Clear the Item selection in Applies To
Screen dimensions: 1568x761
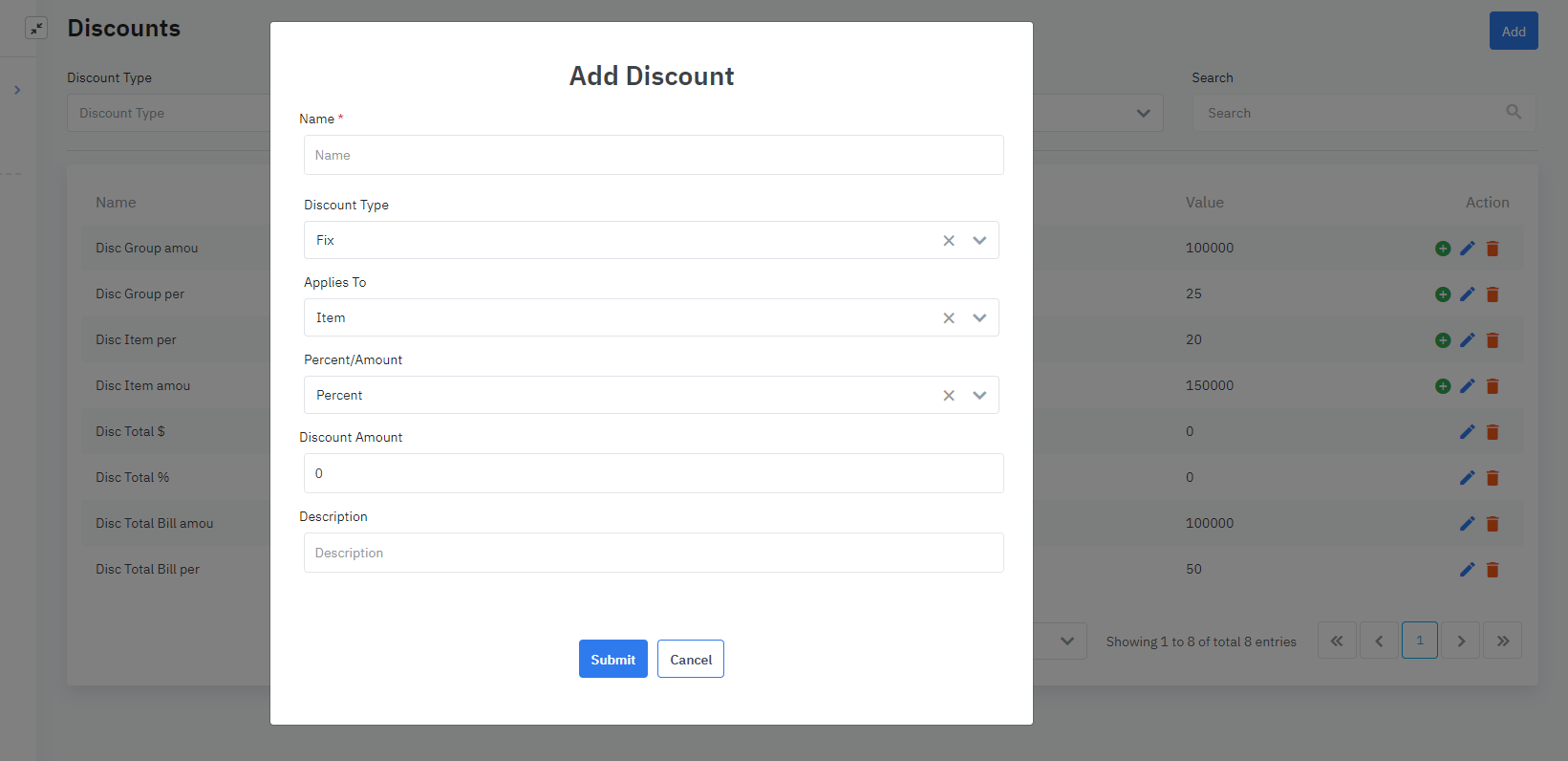(x=949, y=318)
